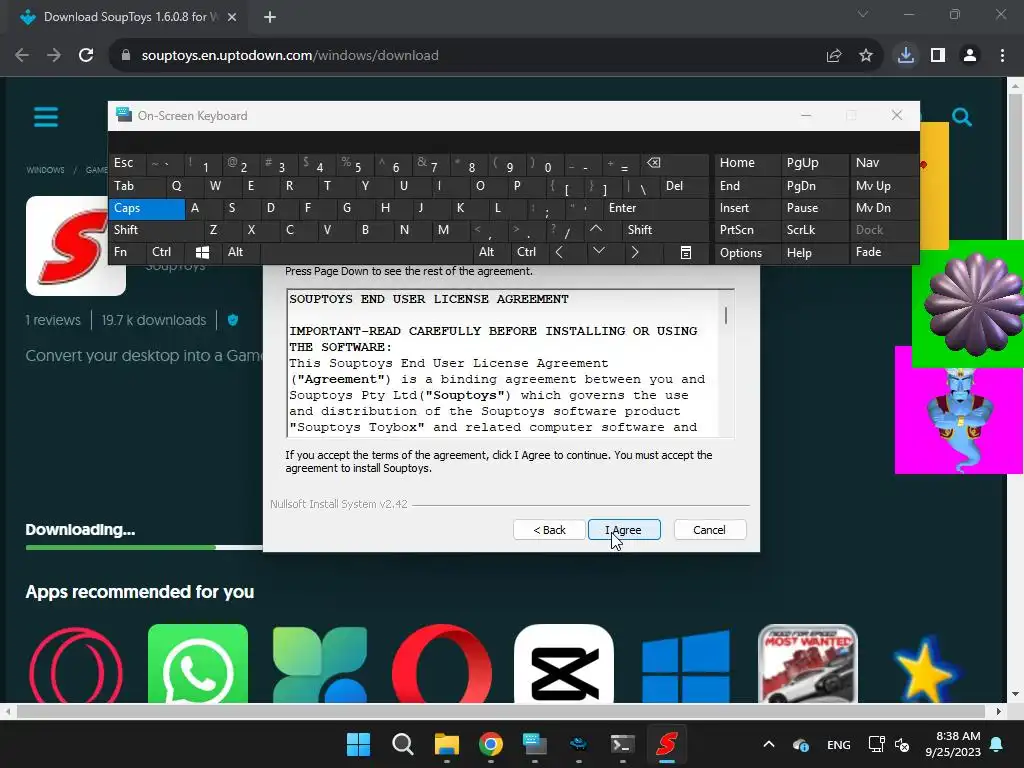Click up arrow key on keyboard
Image resolution: width=1024 pixels, height=768 pixels.
pyautogui.click(x=601, y=230)
